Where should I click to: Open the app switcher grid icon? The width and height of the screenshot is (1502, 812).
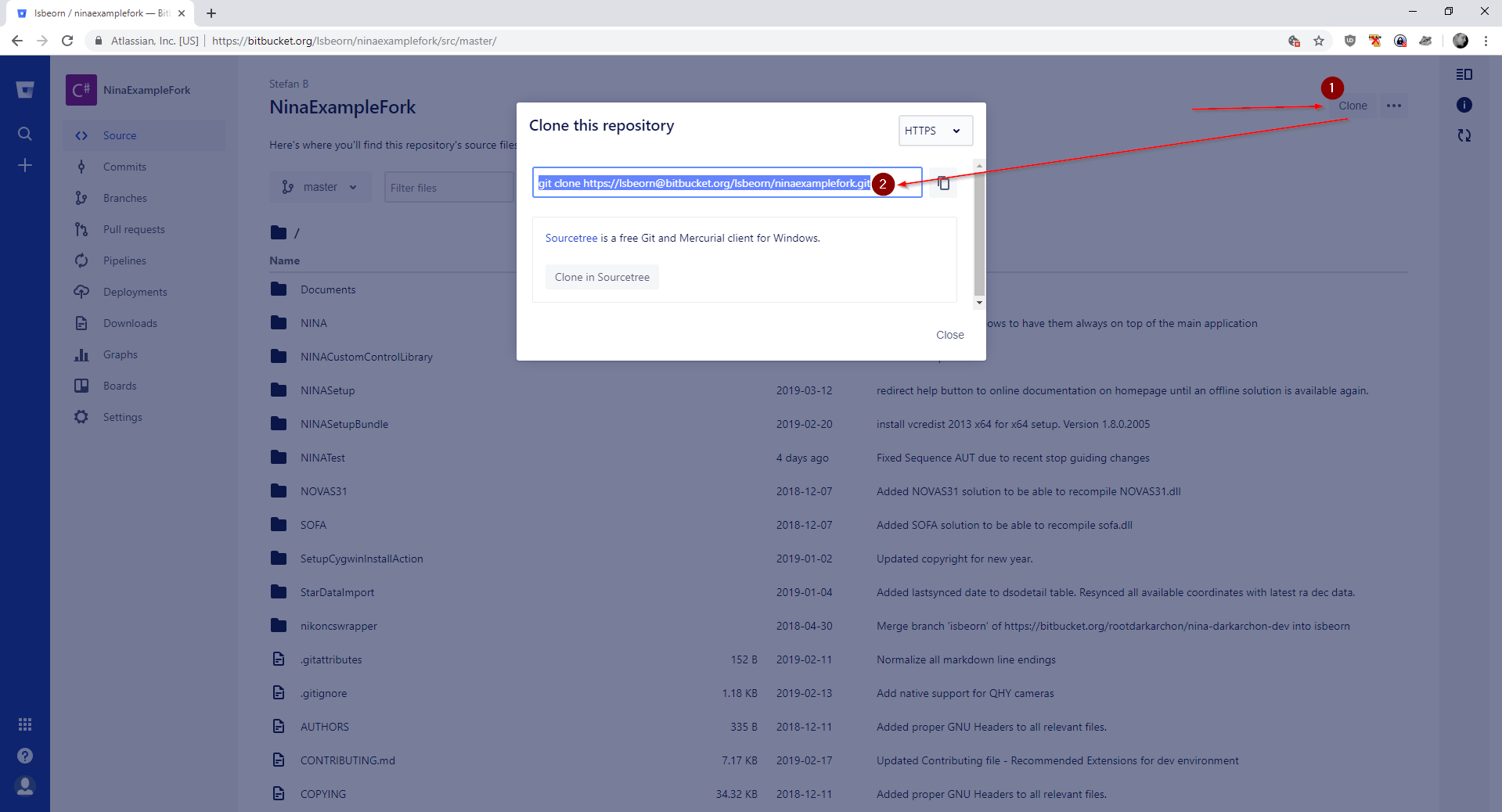[25, 724]
